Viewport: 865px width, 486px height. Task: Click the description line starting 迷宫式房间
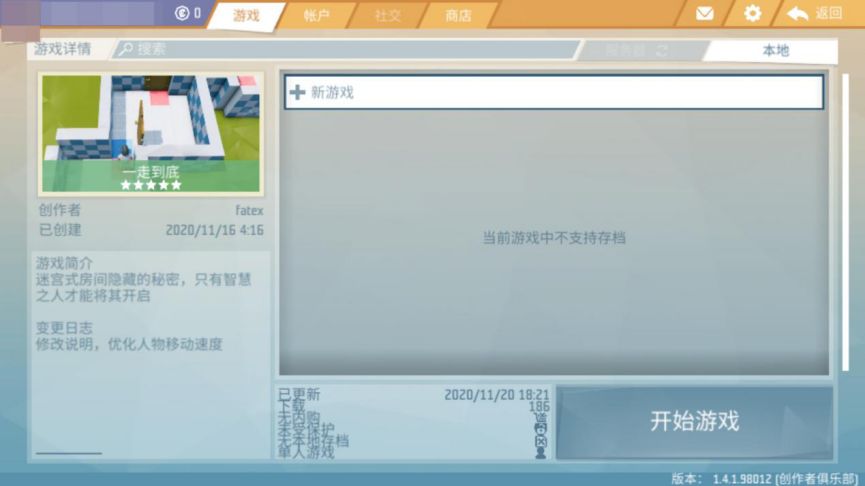(x=143, y=280)
